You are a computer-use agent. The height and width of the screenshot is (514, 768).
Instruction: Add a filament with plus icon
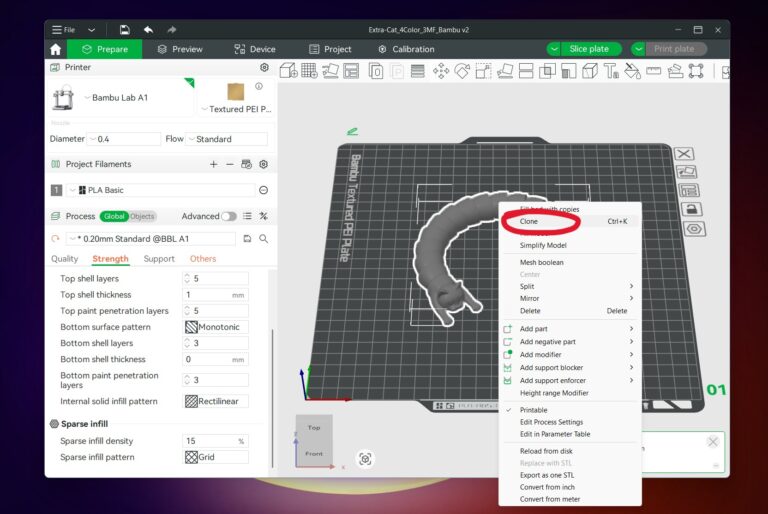[x=214, y=164]
